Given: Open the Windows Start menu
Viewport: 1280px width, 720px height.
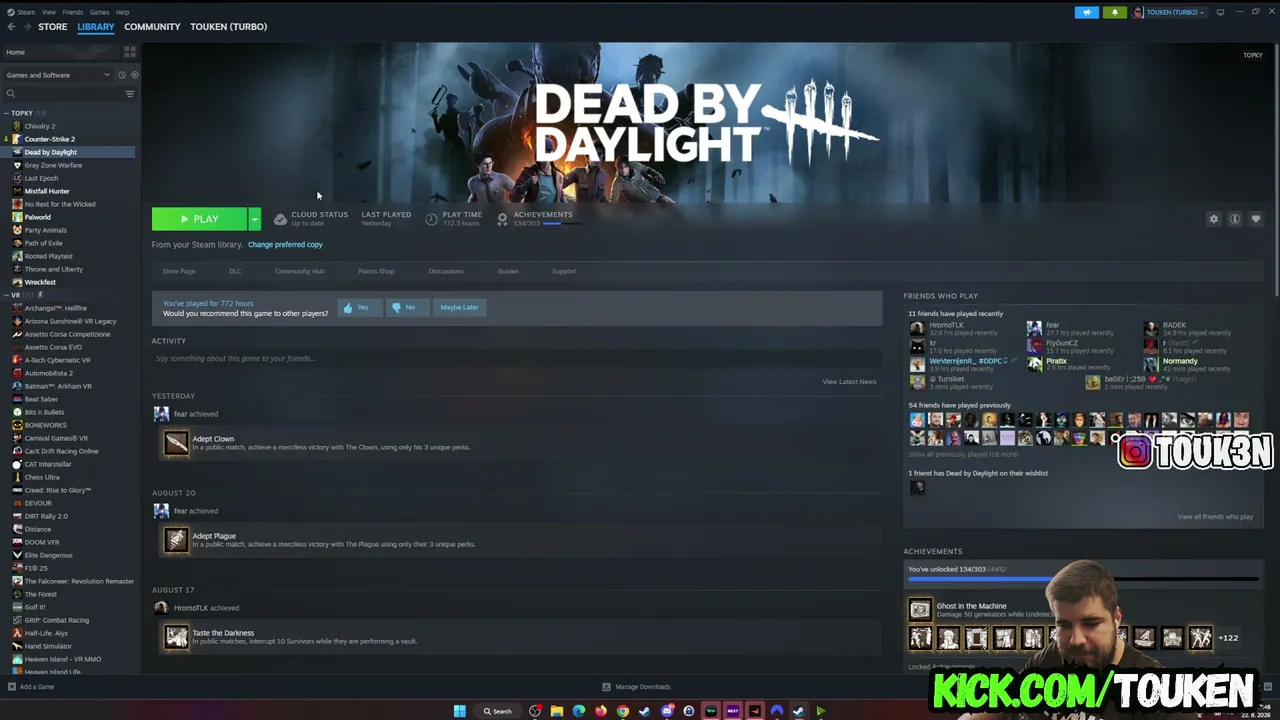Looking at the screenshot, I should pos(460,711).
